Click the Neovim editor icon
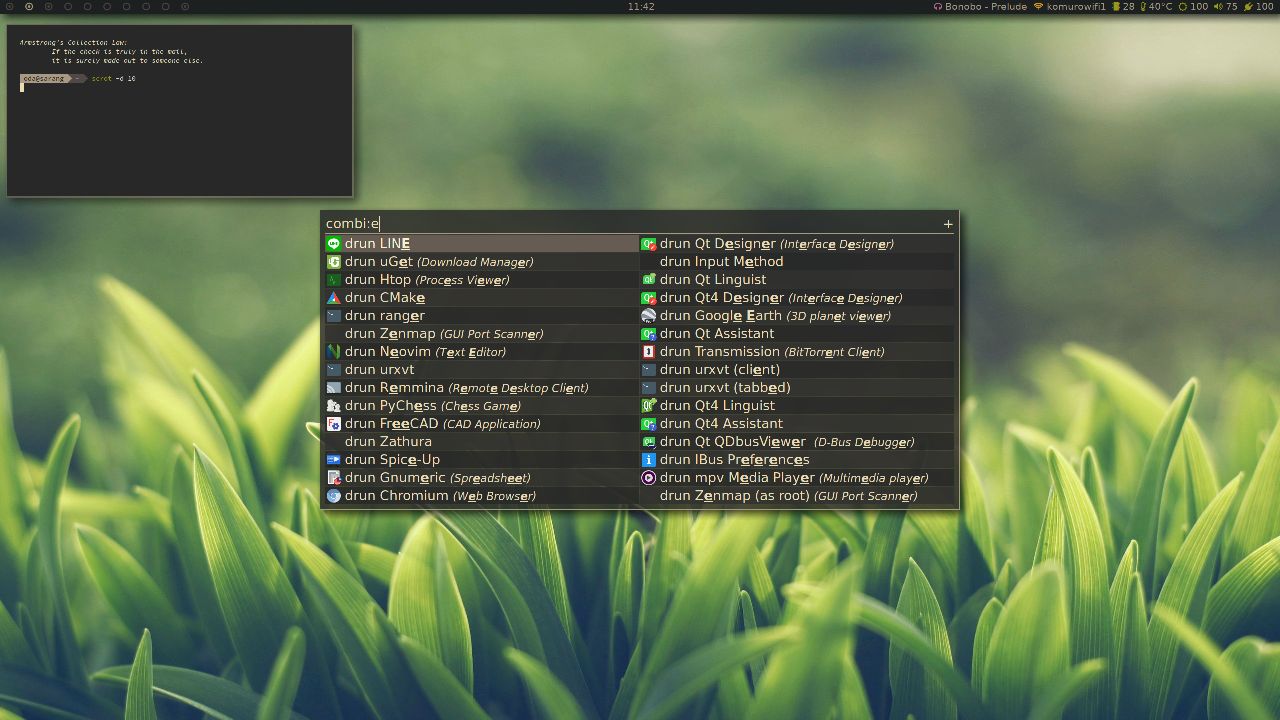The width and height of the screenshot is (1280, 720). (334, 351)
